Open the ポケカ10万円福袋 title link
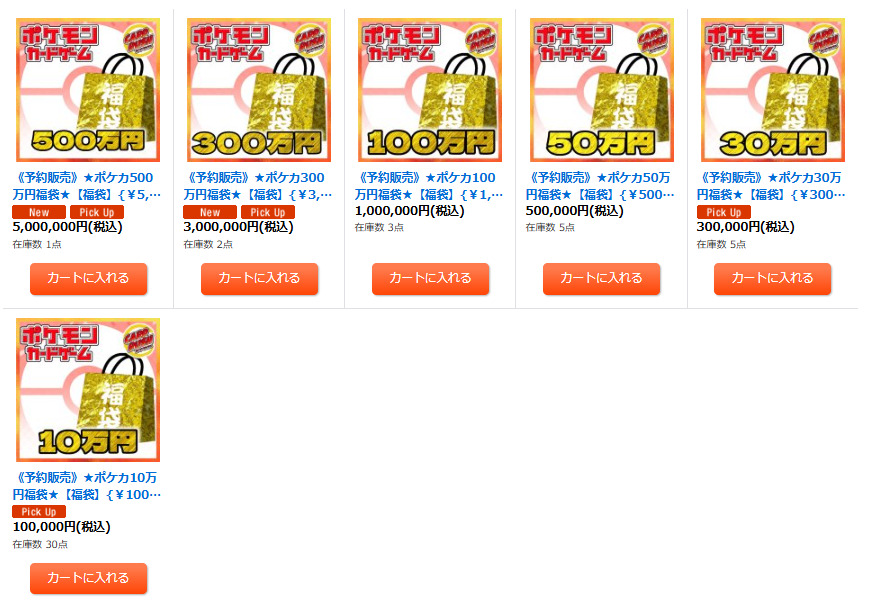The image size is (871, 614). [87, 486]
